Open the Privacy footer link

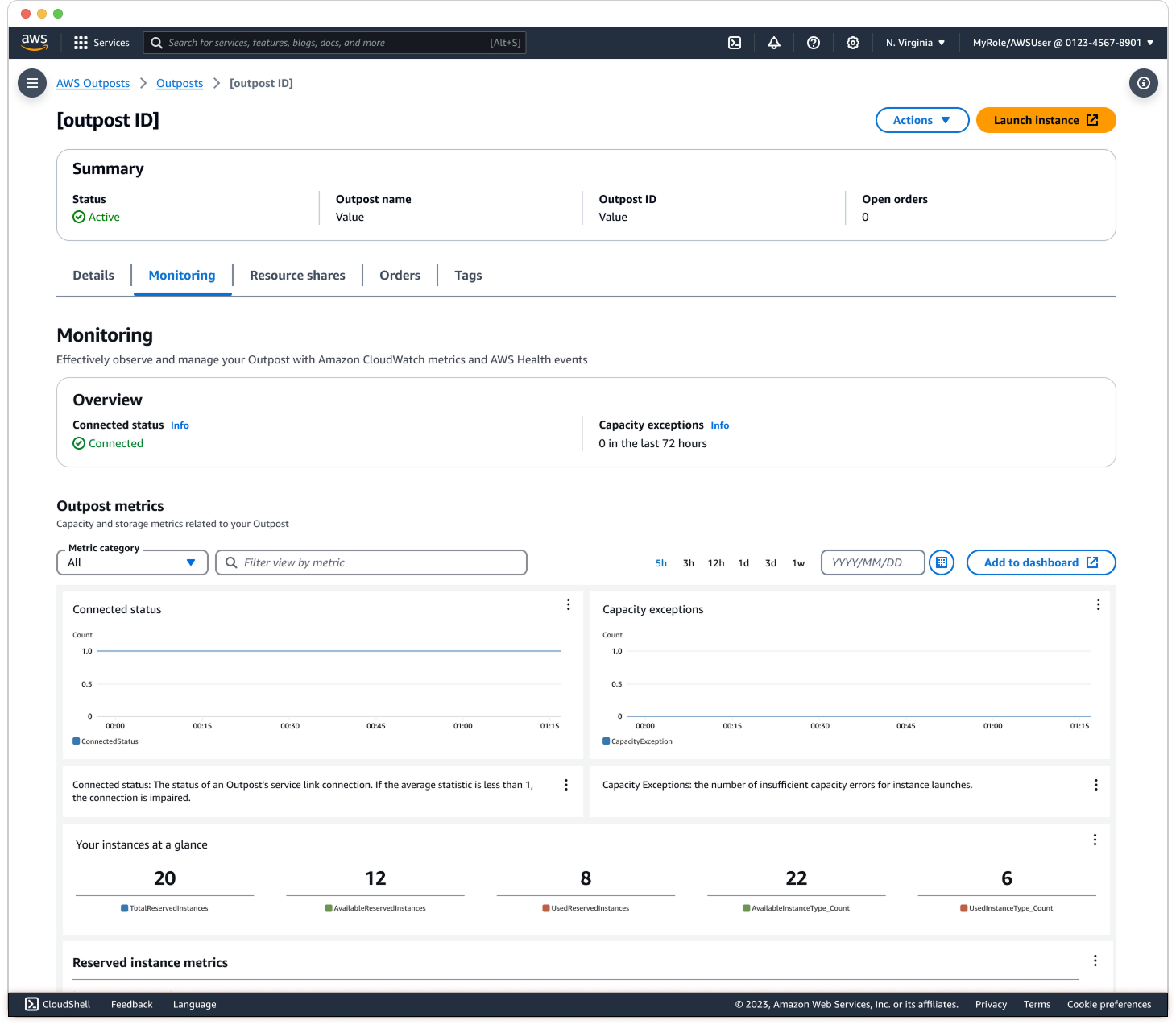tap(991, 1004)
